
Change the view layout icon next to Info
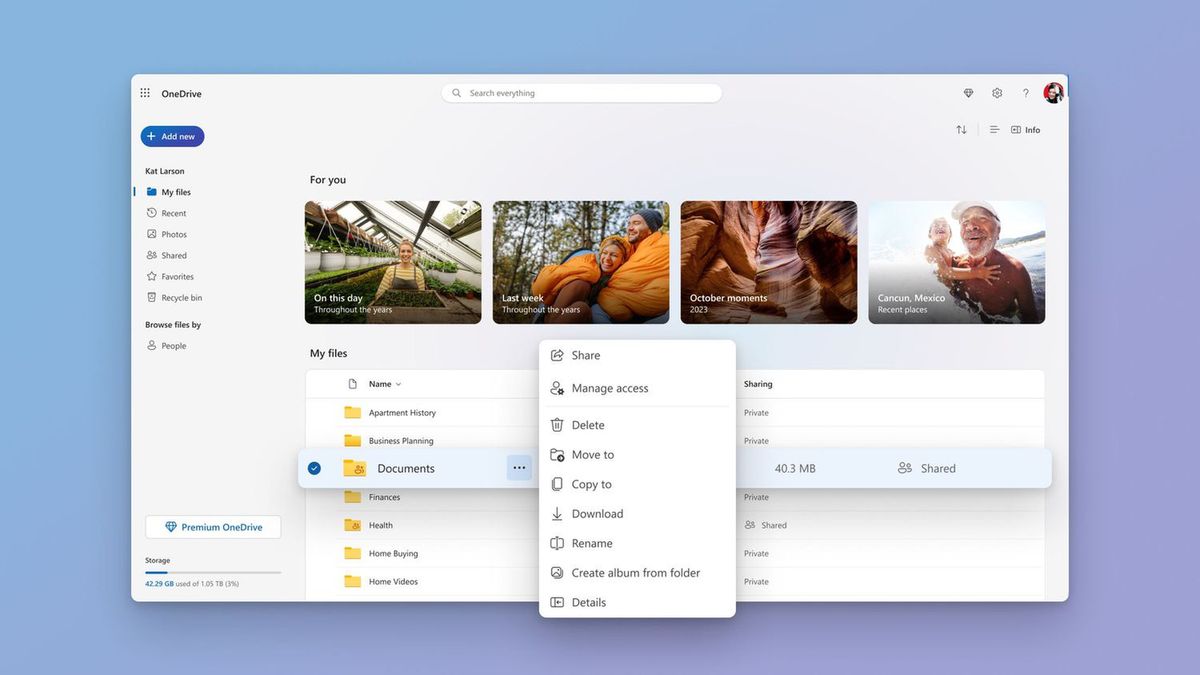click(993, 129)
